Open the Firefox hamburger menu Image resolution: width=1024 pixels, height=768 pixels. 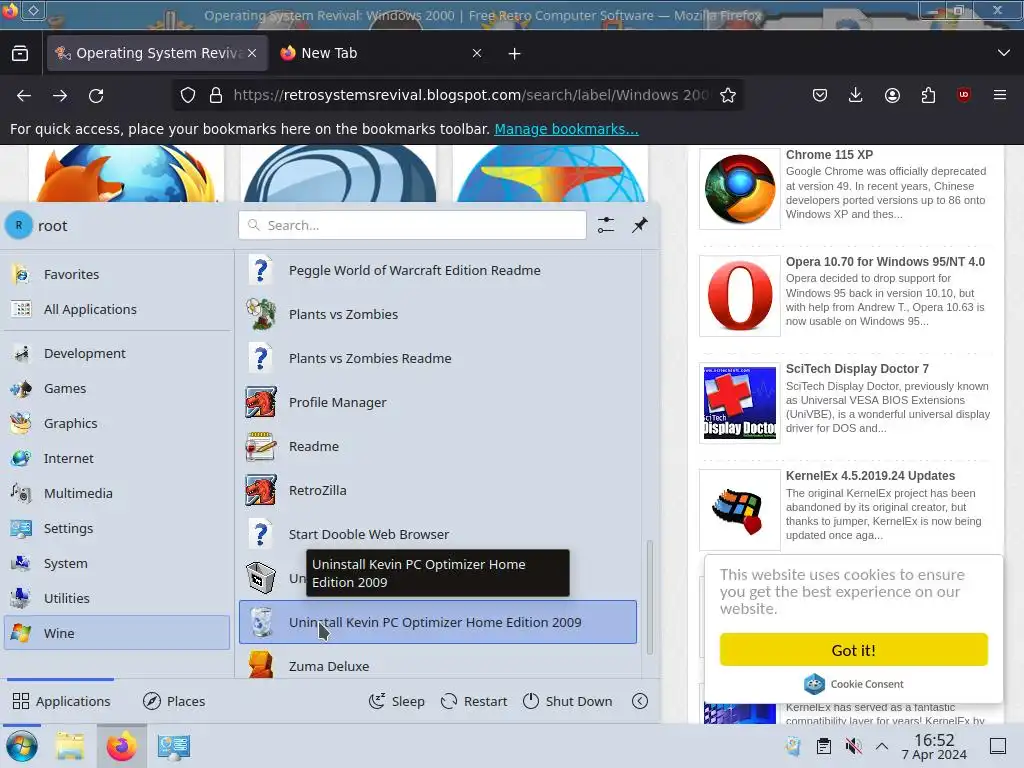point(1000,95)
